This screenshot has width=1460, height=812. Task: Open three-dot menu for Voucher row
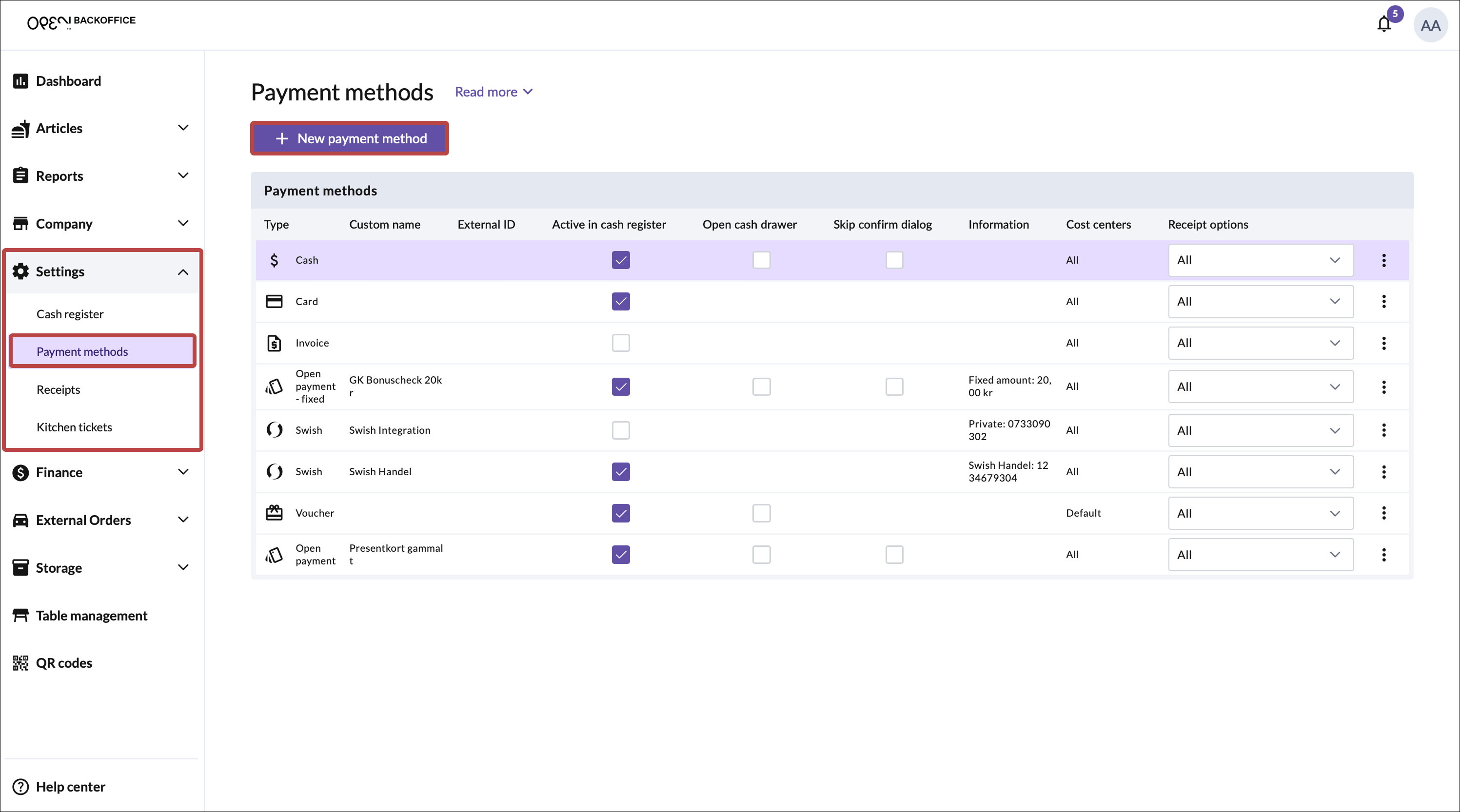(x=1383, y=513)
